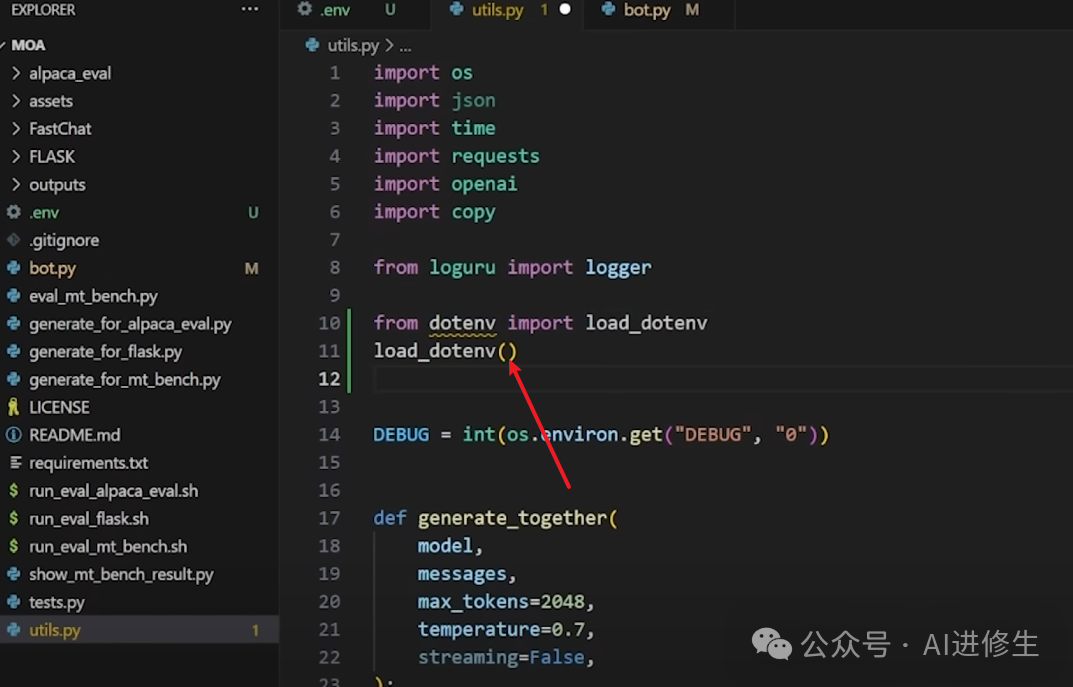Click the unsaved dot on utils.py tab
The width and height of the screenshot is (1073, 687).
pos(565,10)
